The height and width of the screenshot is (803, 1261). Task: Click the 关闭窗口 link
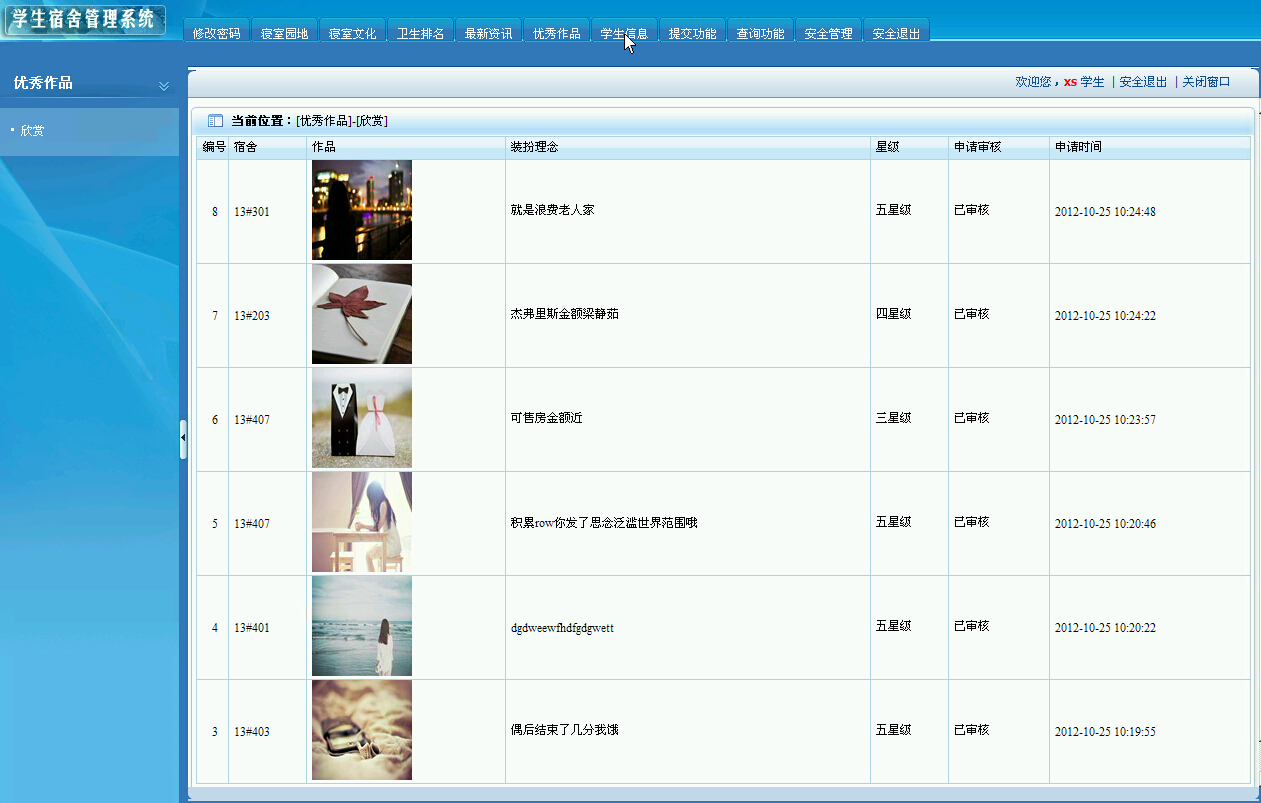pyautogui.click(x=1206, y=82)
